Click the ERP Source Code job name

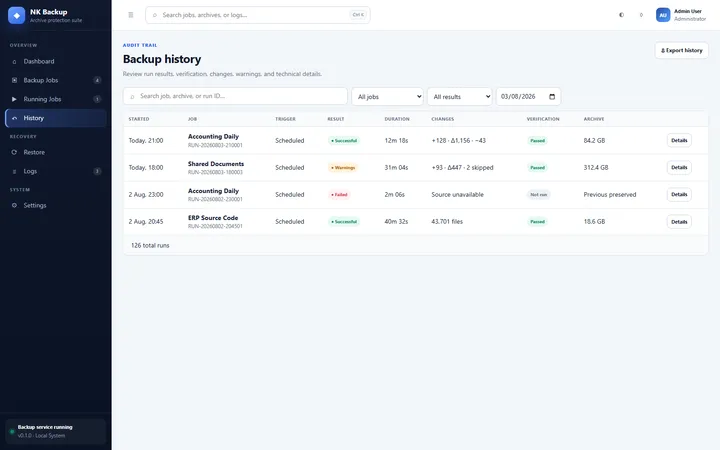213,218
